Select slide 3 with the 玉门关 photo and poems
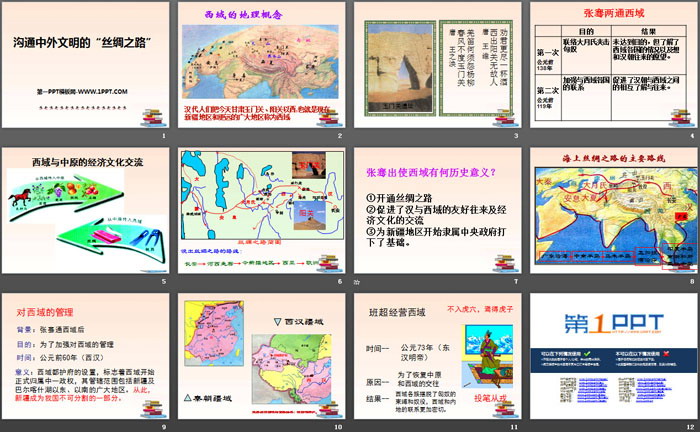Viewport: 700px width, 432px height. pyautogui.click(x=438, y=65)
